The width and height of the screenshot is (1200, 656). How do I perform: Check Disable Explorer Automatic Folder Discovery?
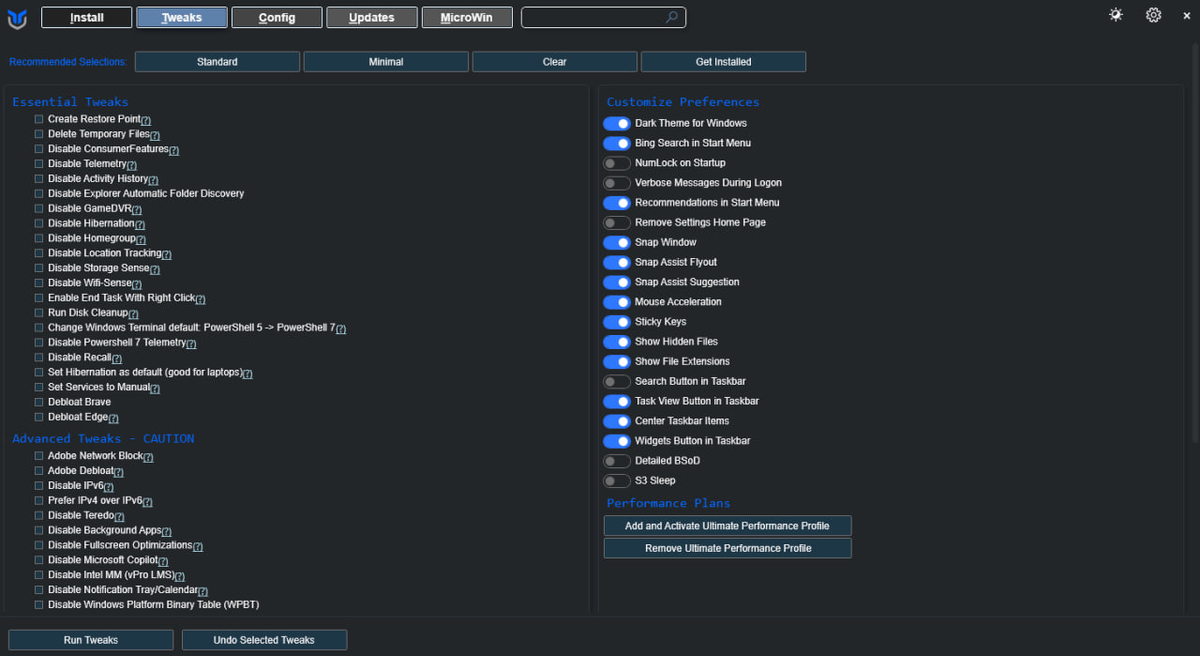(x=39, y=194)
